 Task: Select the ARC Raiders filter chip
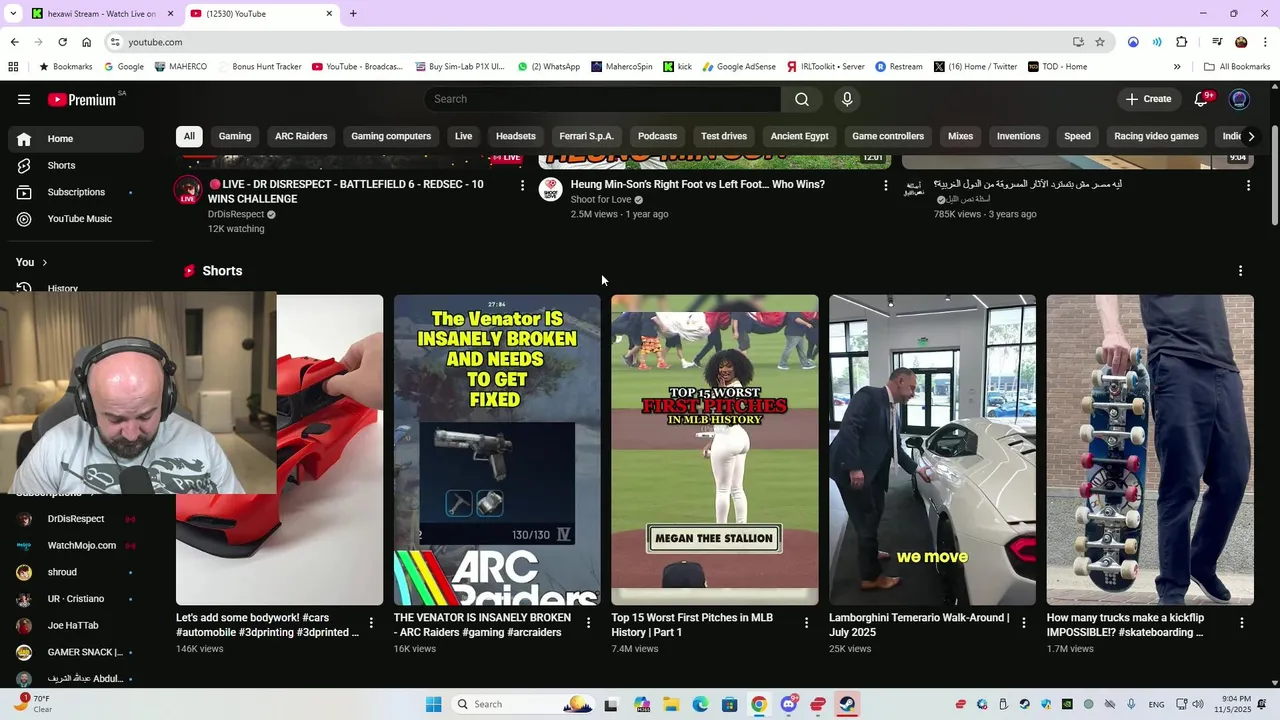(x=301, y=136)
